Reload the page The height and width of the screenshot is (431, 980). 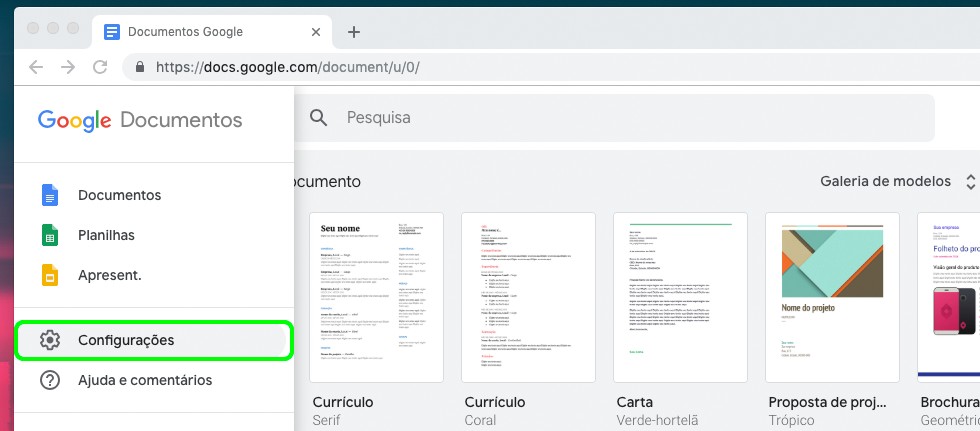[100, 67]
